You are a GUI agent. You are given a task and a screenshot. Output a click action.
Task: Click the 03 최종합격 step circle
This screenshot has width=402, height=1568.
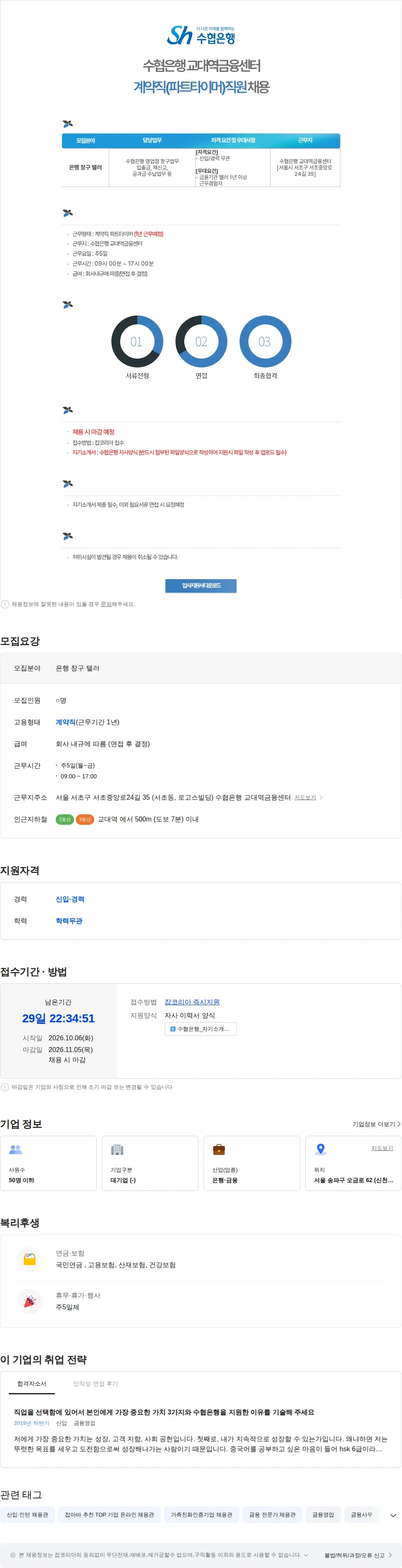click(265, 341)
